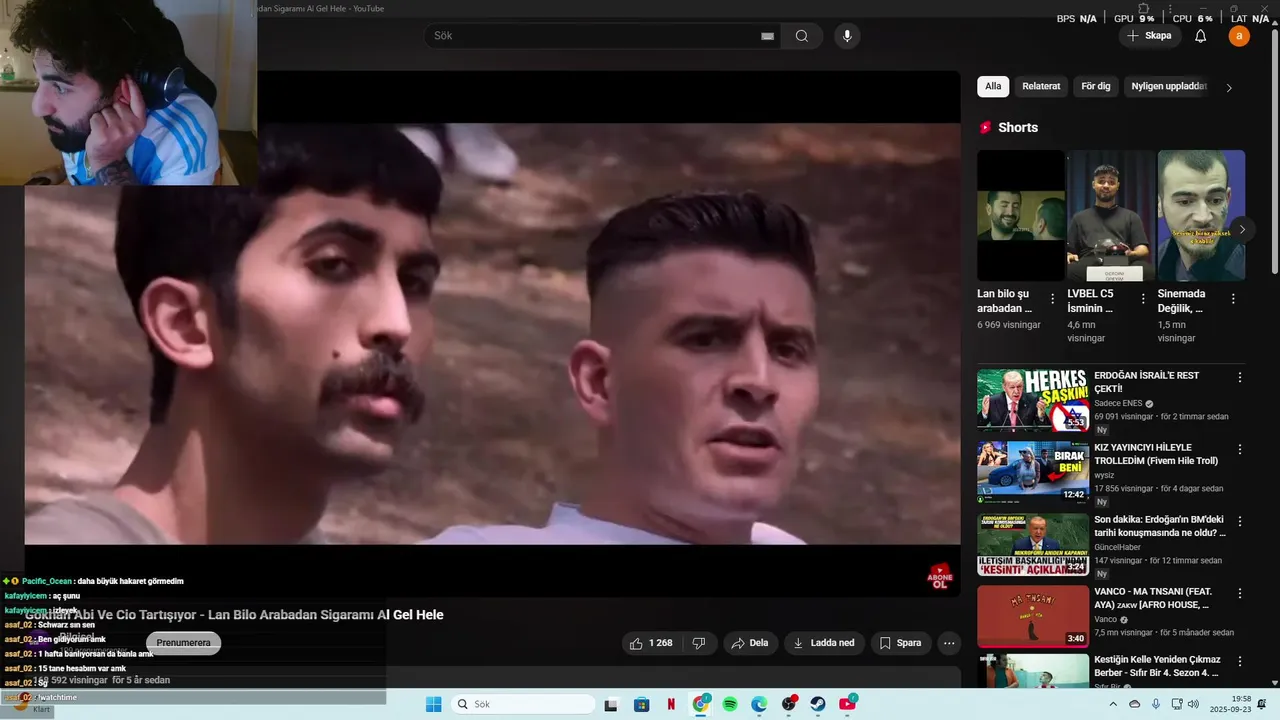1280x720 pixels.
Task: Select the 'Nyligen uppladdat' filter chip
Action: click(1169, 87)
